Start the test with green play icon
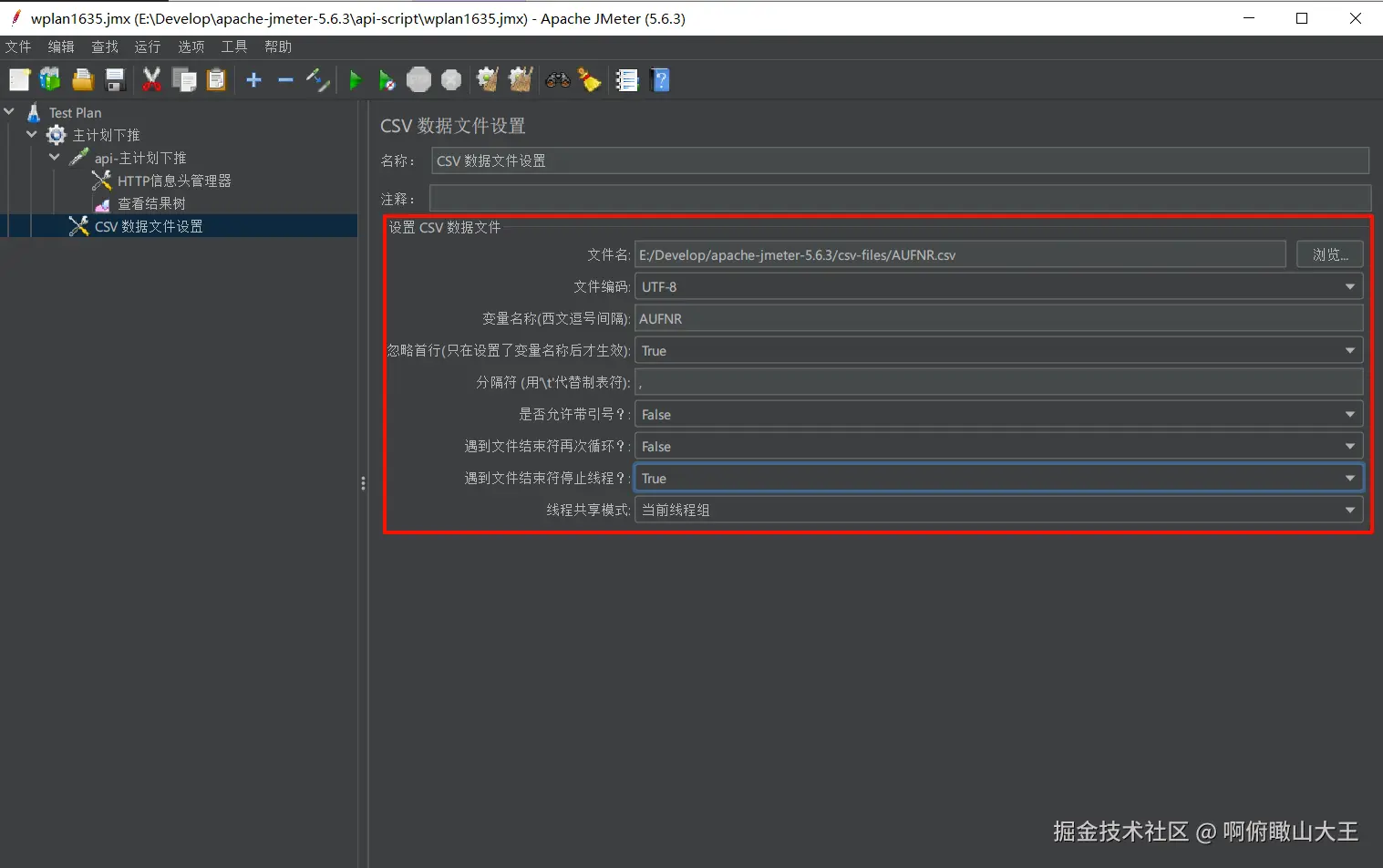Viewport: 1383px width, 868px height. click(x=356, y=80)
